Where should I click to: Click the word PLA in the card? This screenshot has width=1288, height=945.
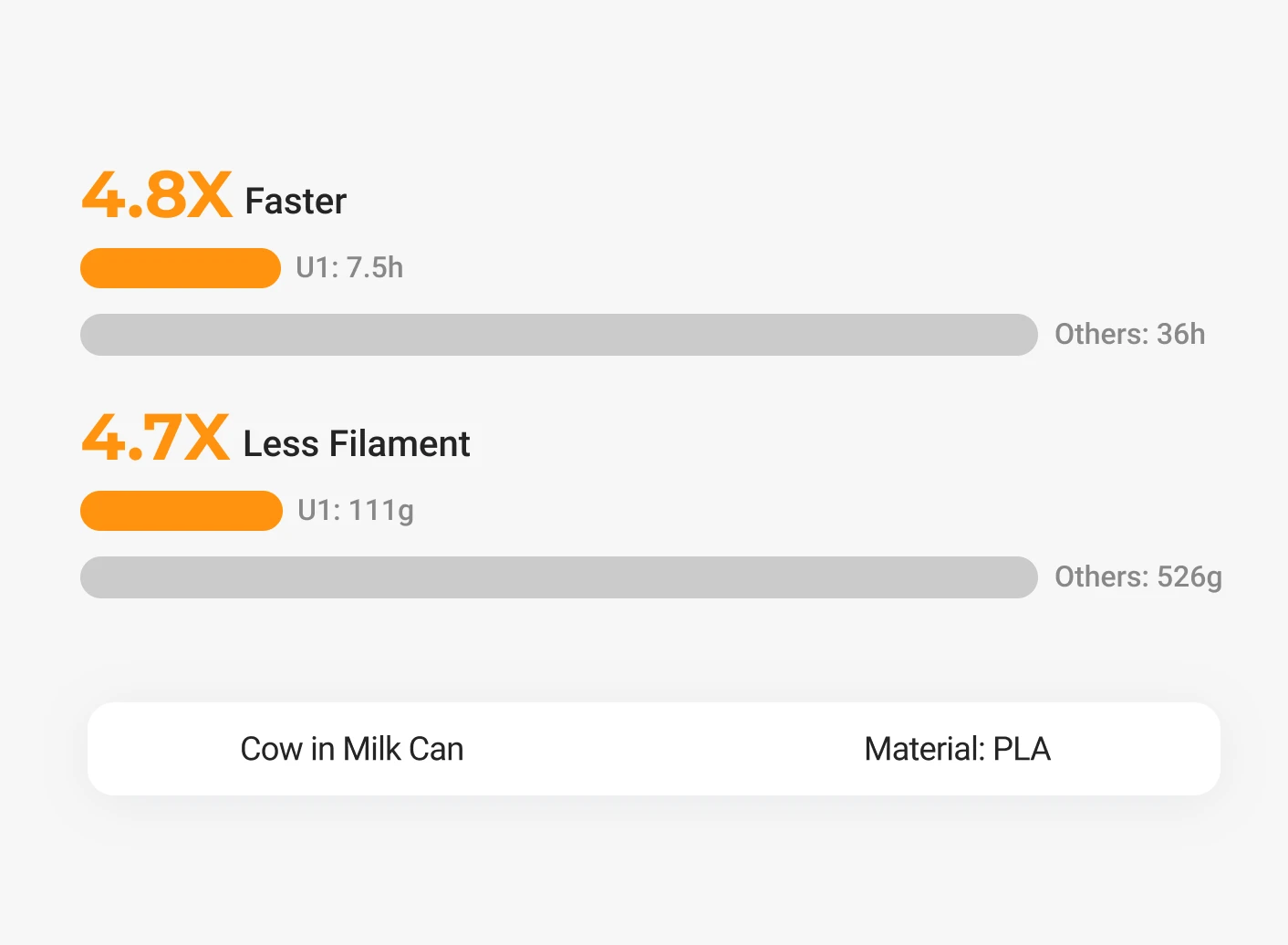[x=1022, y=749]
